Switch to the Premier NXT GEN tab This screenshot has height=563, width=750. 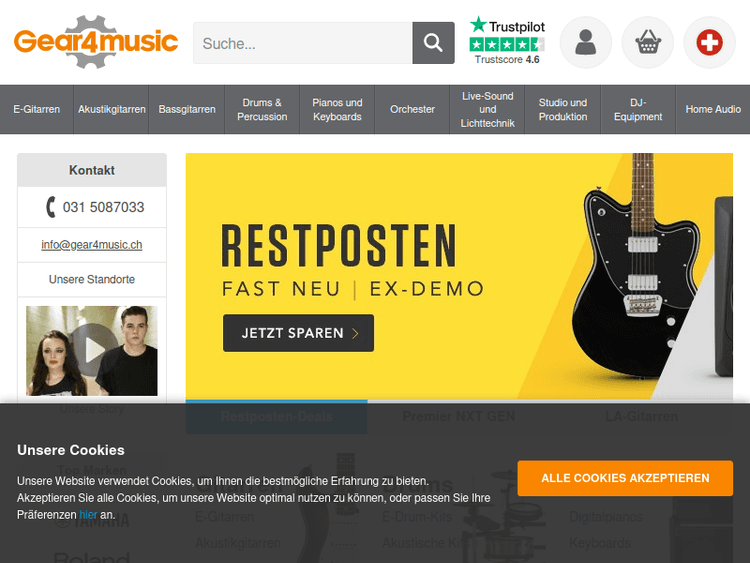[x=459, y=417]
